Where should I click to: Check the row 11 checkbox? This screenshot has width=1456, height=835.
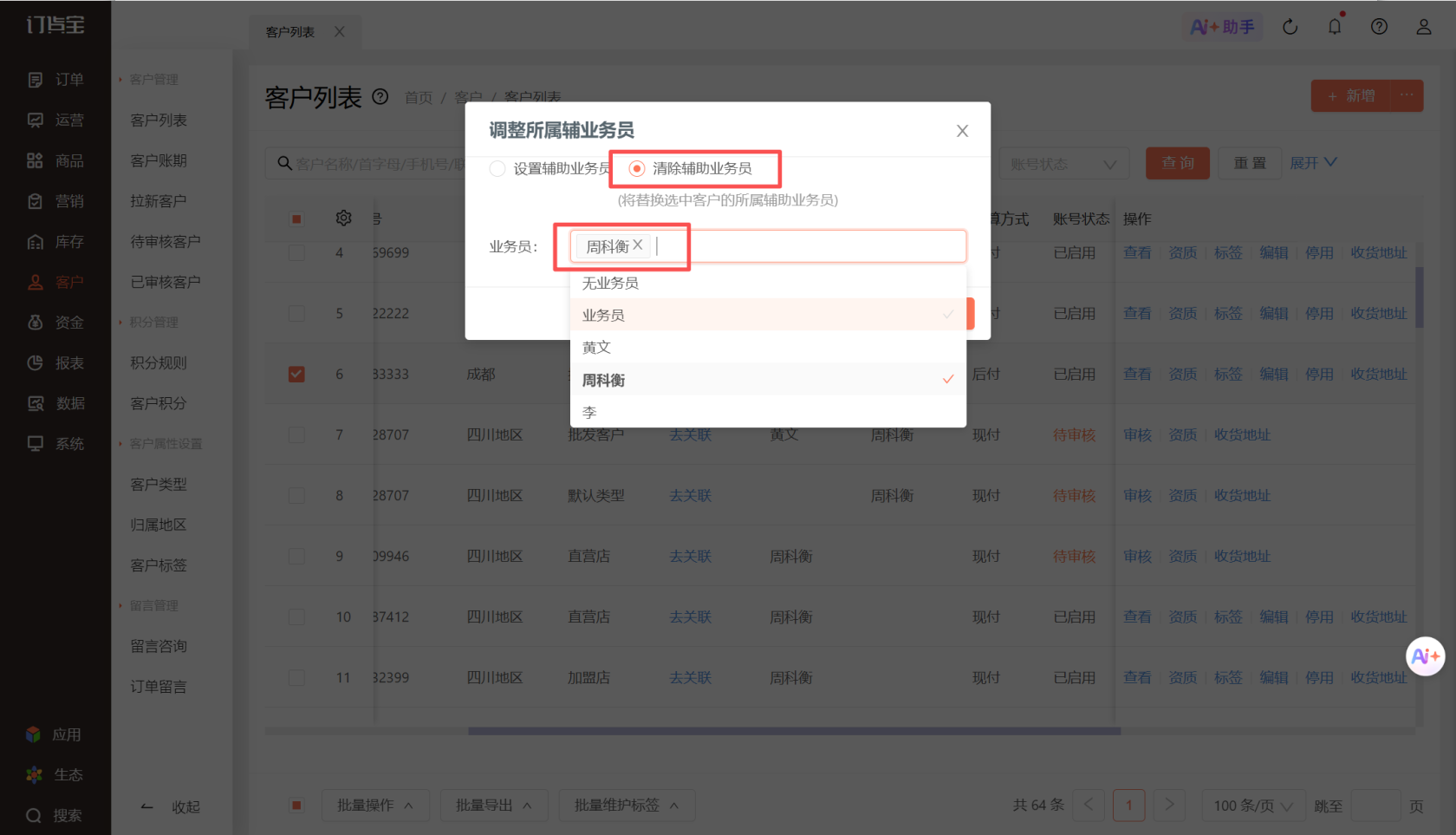pos(296,678)
